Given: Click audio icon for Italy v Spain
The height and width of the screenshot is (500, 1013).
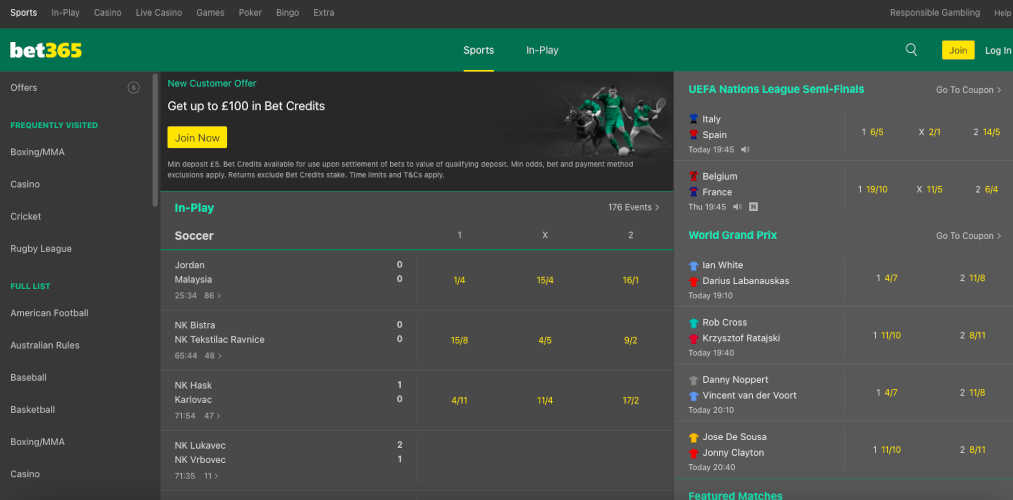Looking at the screenshot, I should [x=745, y=149].
